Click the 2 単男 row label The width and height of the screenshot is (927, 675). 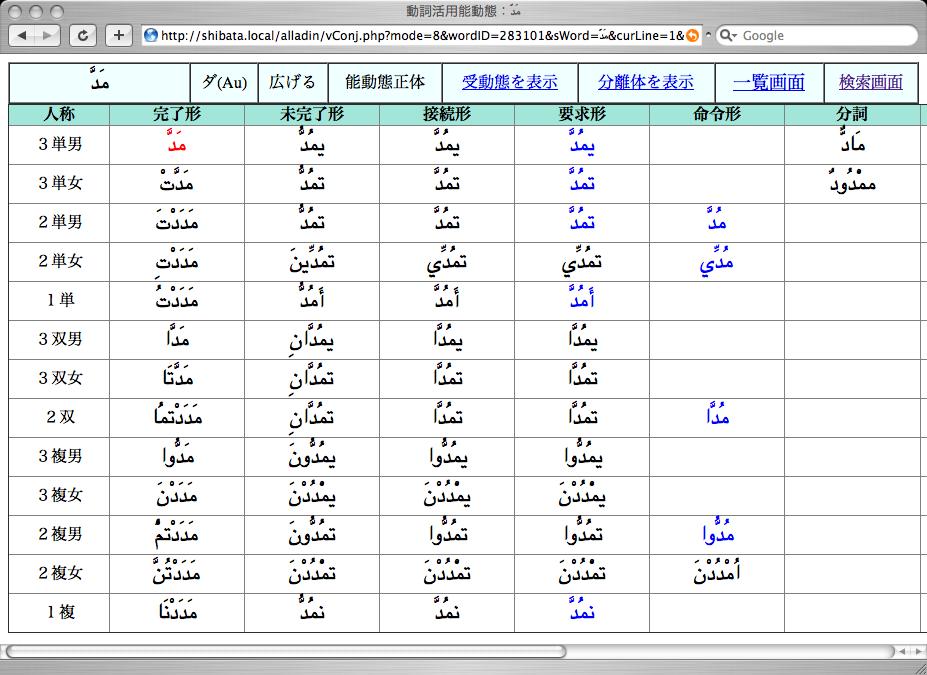point(60,222)
